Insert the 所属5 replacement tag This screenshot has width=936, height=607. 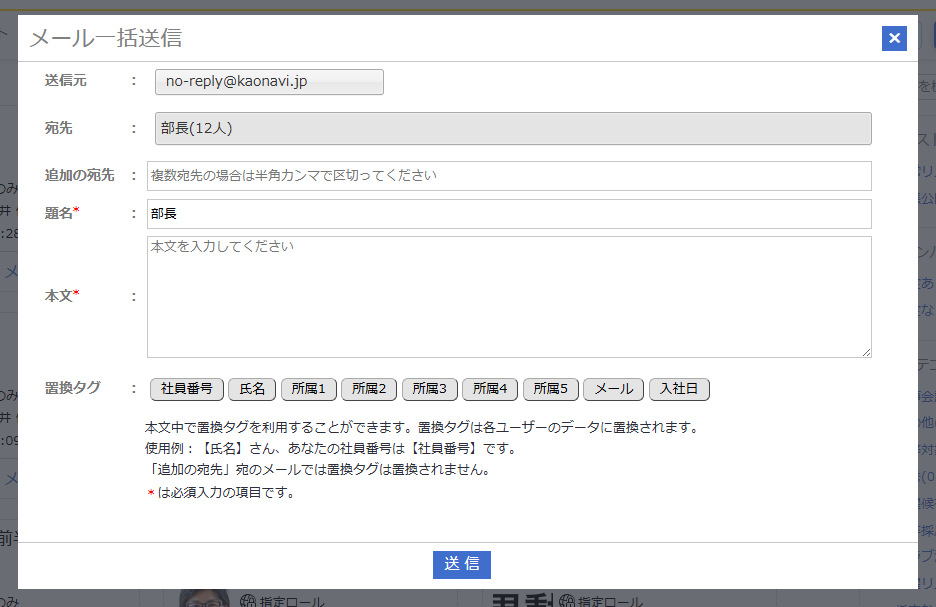pos(550,389)
